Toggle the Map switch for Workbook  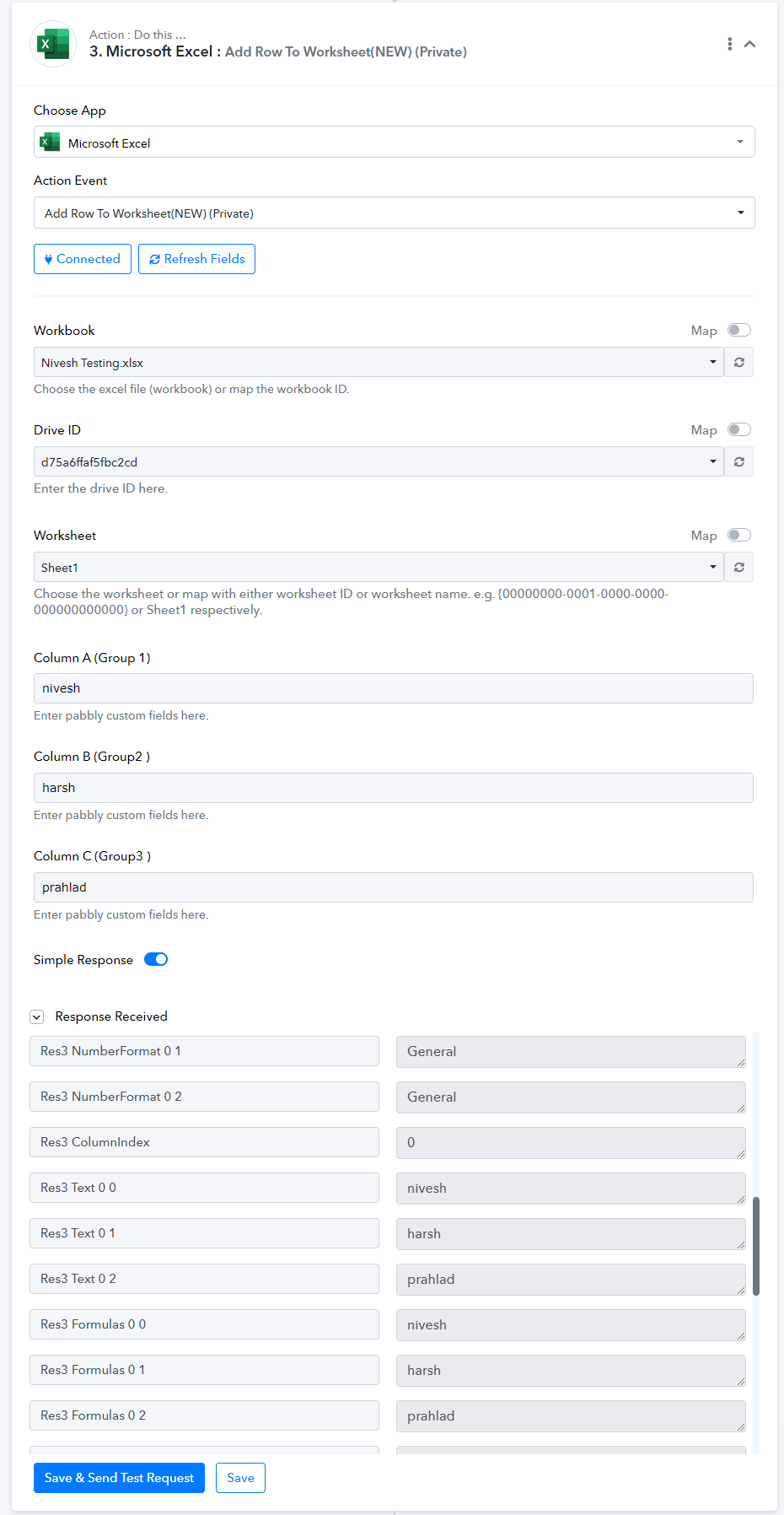tap(739, 330)
